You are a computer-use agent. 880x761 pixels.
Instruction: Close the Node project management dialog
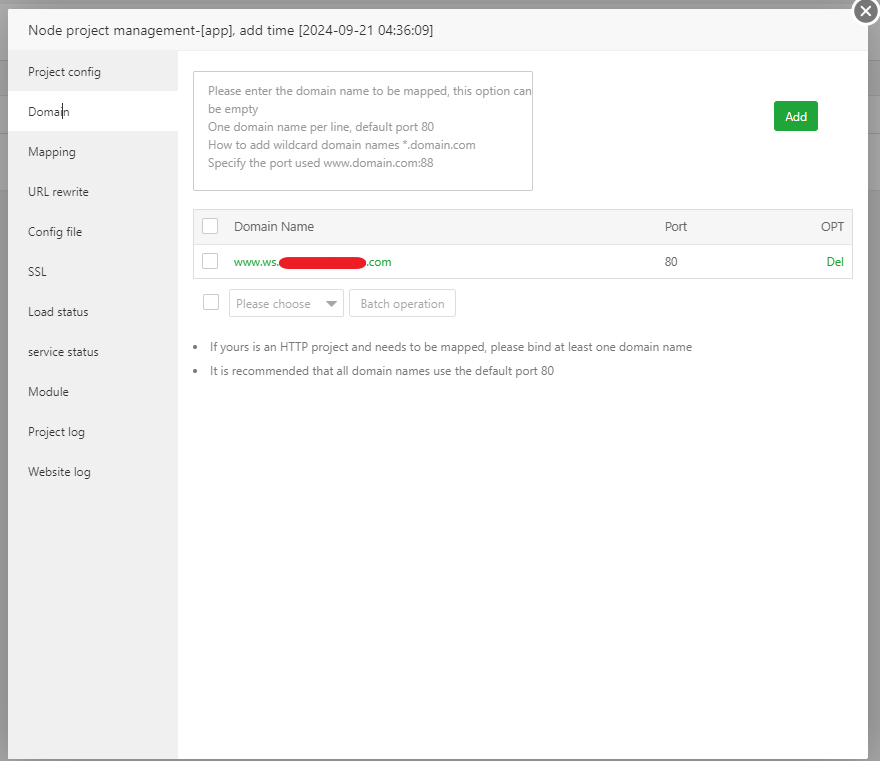click(866, 12)
